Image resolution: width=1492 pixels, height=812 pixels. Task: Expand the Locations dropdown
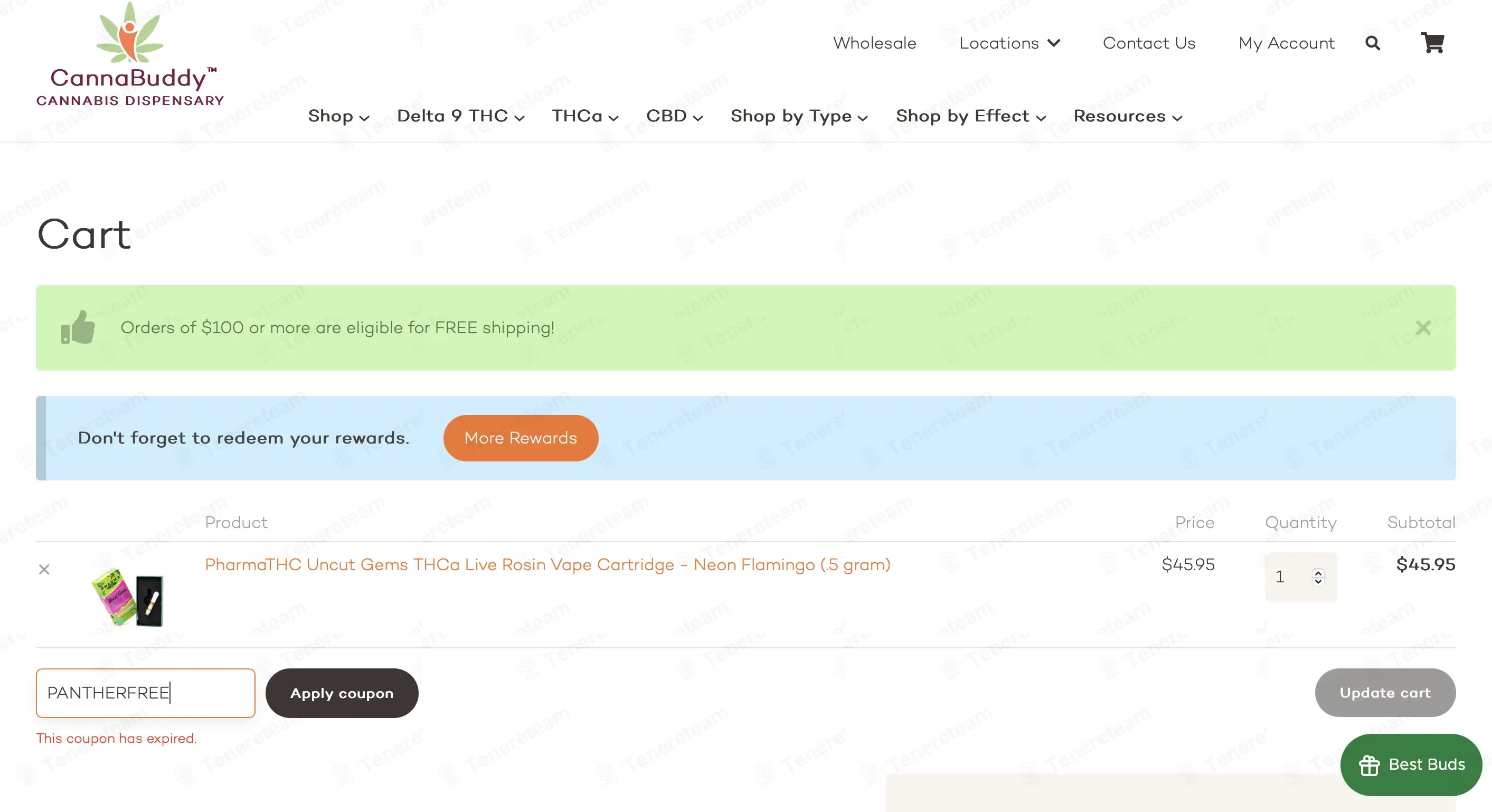[x=1009, y=43]
